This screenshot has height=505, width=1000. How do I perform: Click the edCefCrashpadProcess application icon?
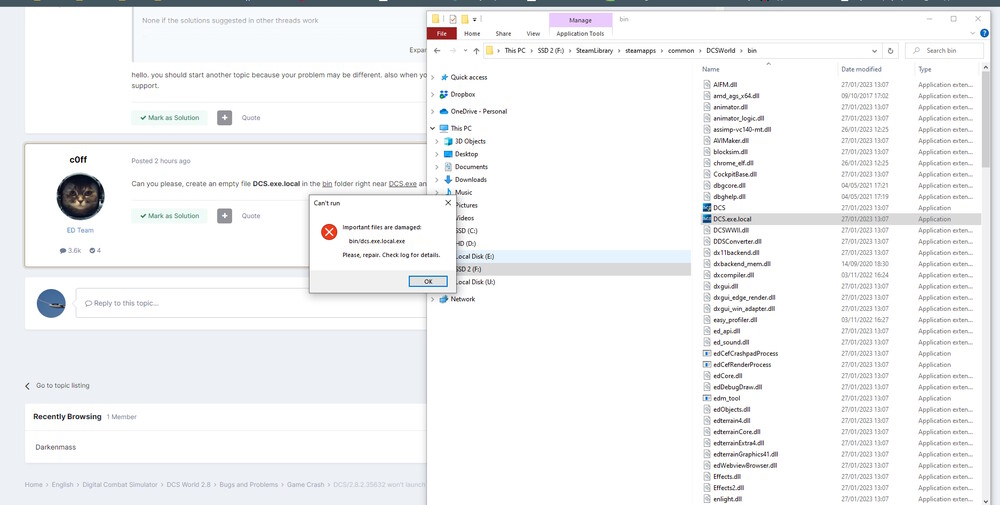pos(707,353)
